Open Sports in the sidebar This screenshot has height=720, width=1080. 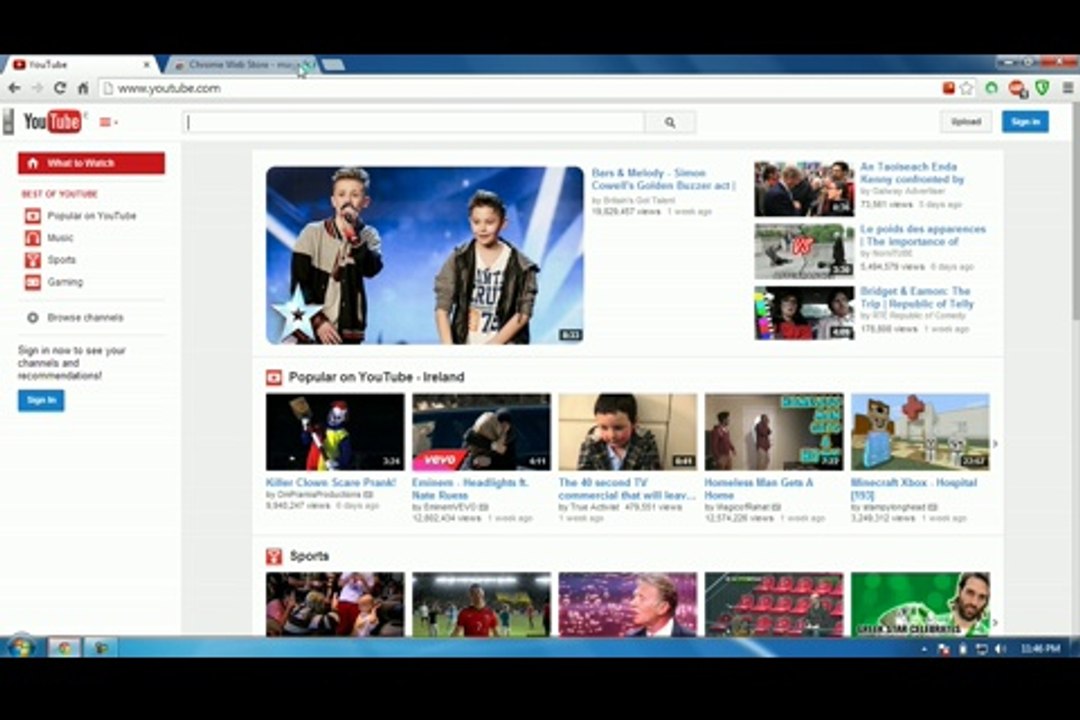click(x=61, y=260)
